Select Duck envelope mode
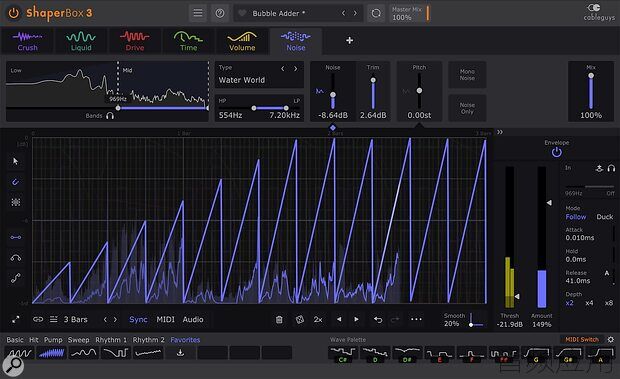620x379 pixels. click(605, 217)
